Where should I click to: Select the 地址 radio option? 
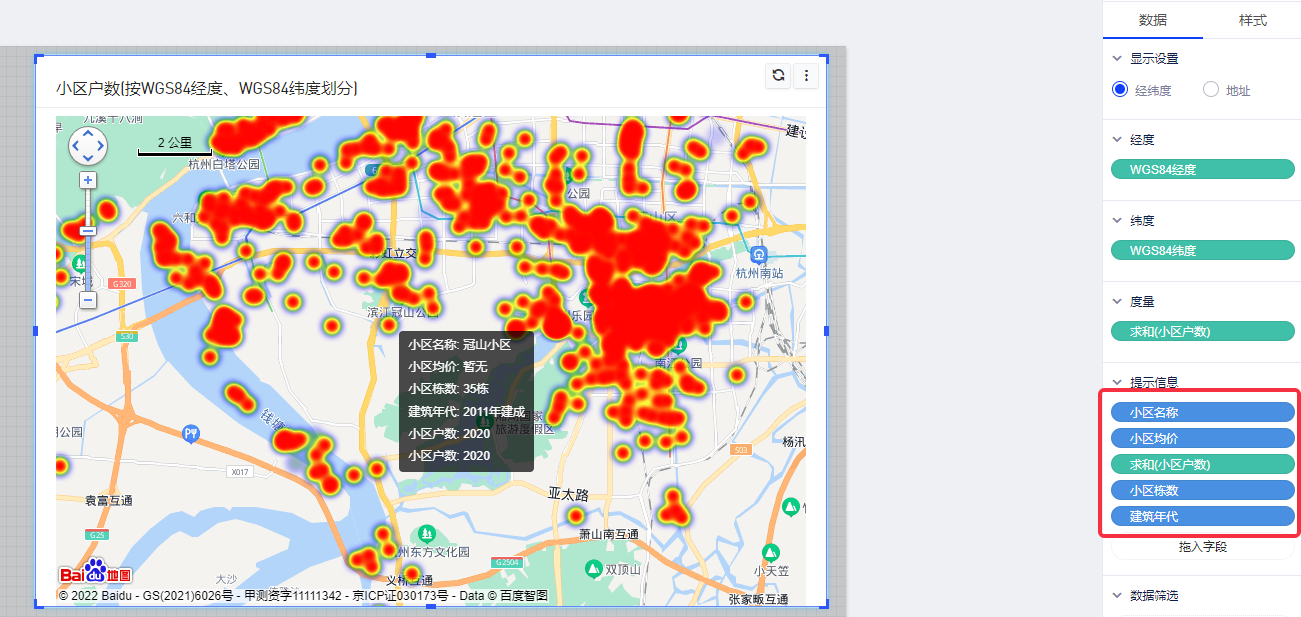tap(1211, 90)
